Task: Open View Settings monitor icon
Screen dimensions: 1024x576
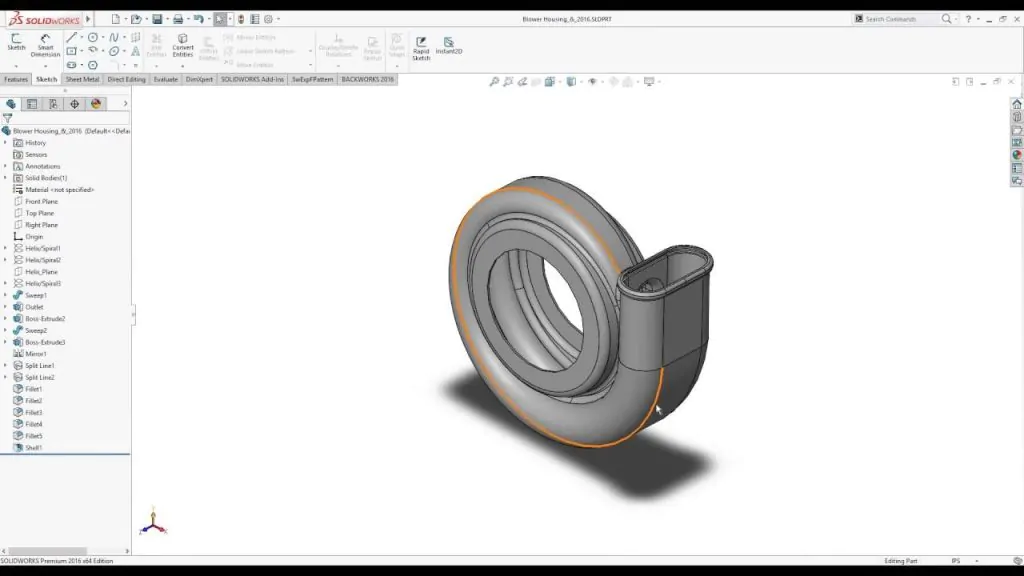Action: click(x=648, y=82)
